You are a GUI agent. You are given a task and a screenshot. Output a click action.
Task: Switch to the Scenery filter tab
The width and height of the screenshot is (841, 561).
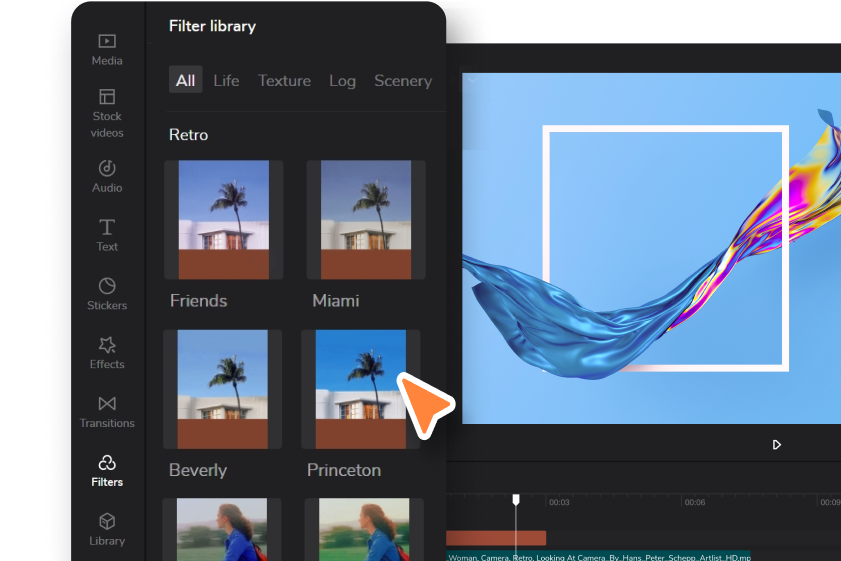[x=403, y=80]
